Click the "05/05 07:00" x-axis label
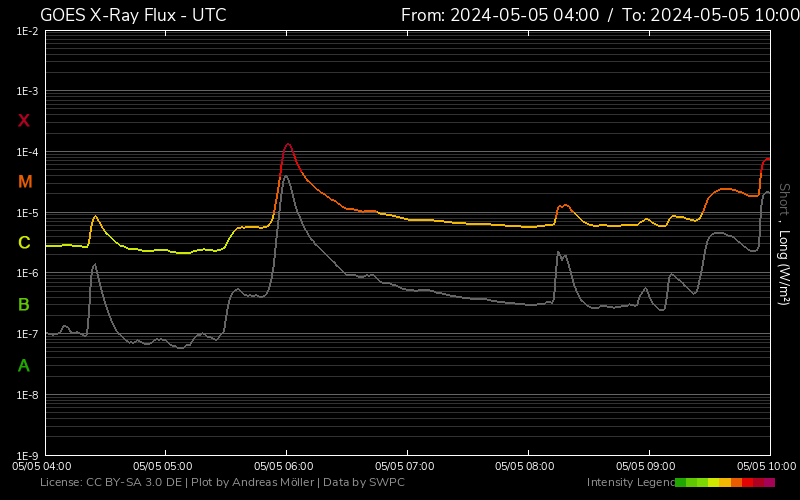The image size is (800, 500). tap(405, 466)
